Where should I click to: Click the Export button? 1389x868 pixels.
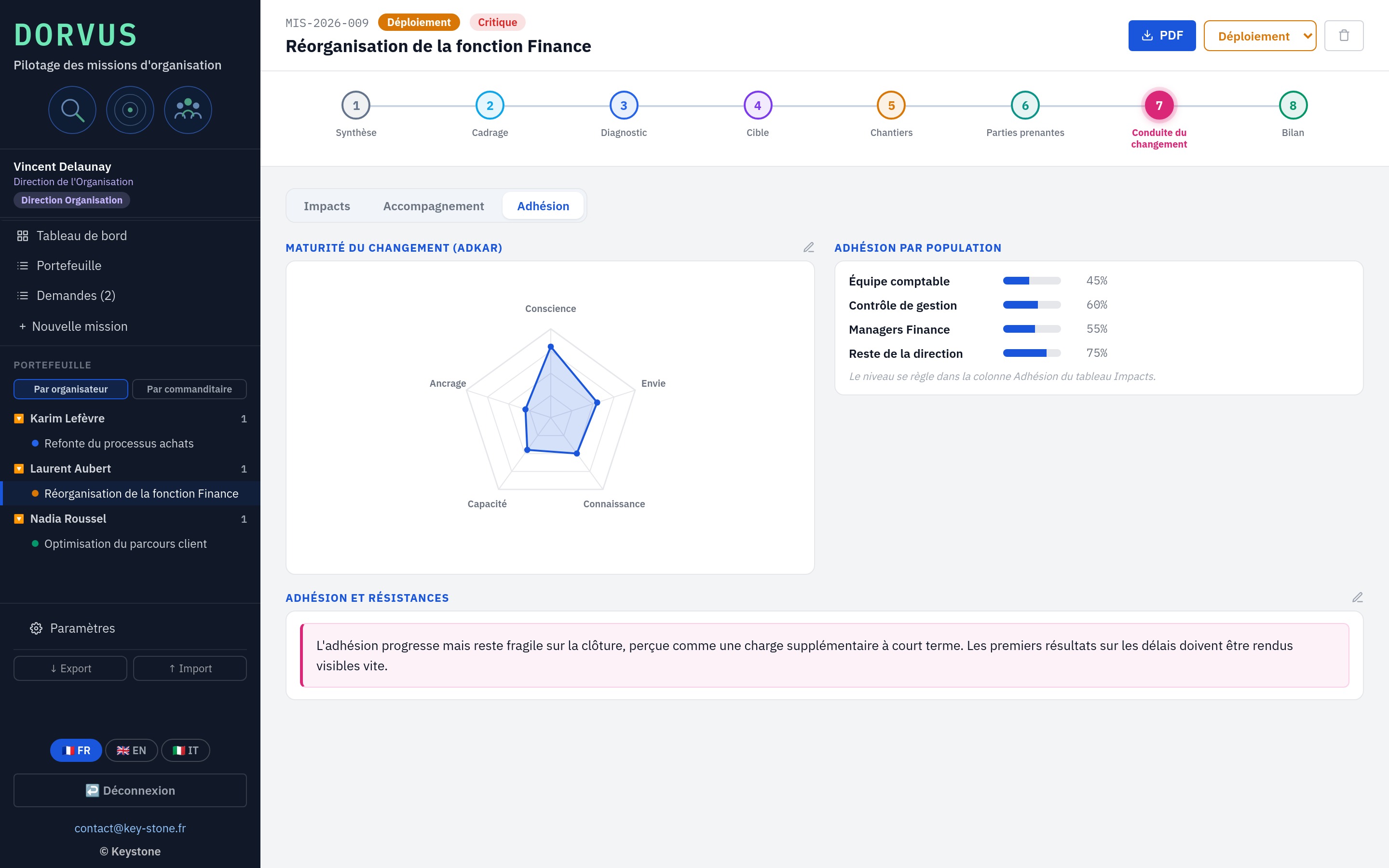70,668
